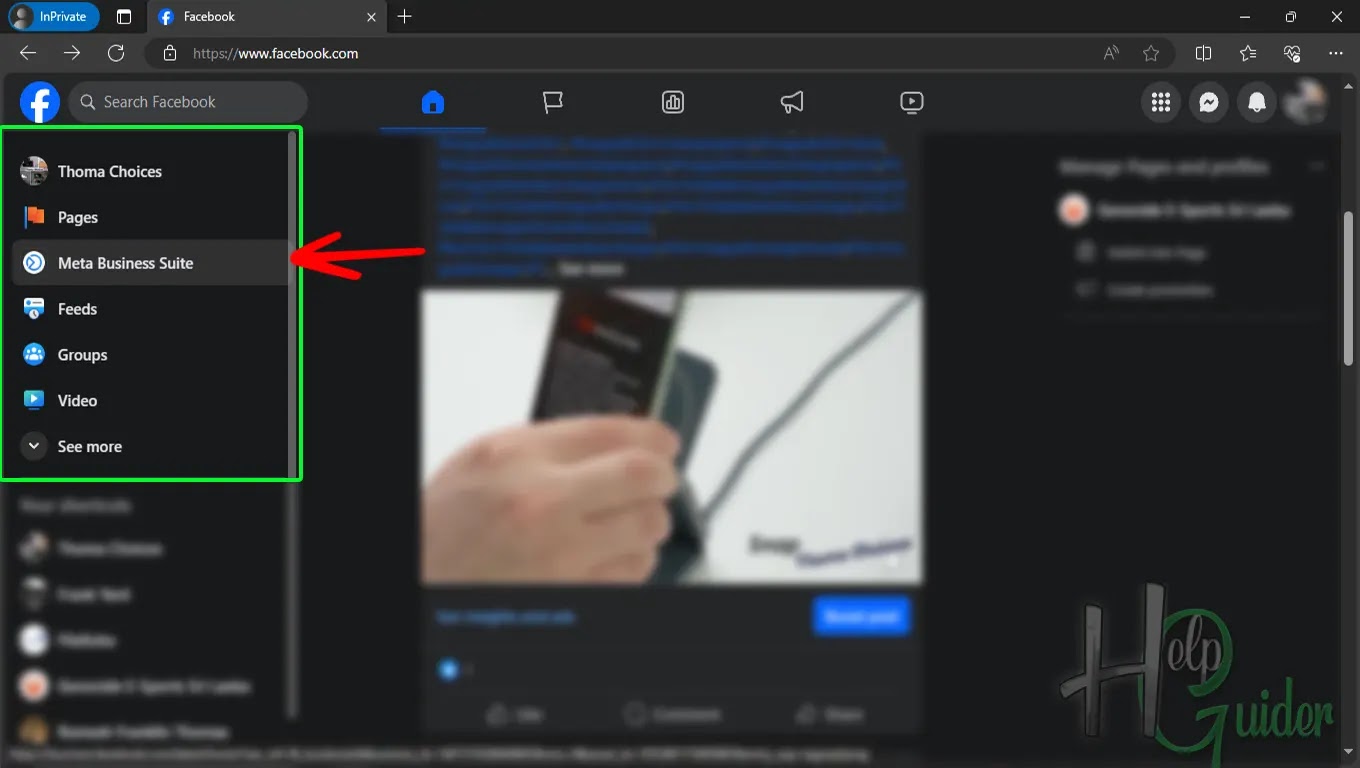Open the Favorites list icon
This screenshot has width=1360, height=768.
point(1247,53)
